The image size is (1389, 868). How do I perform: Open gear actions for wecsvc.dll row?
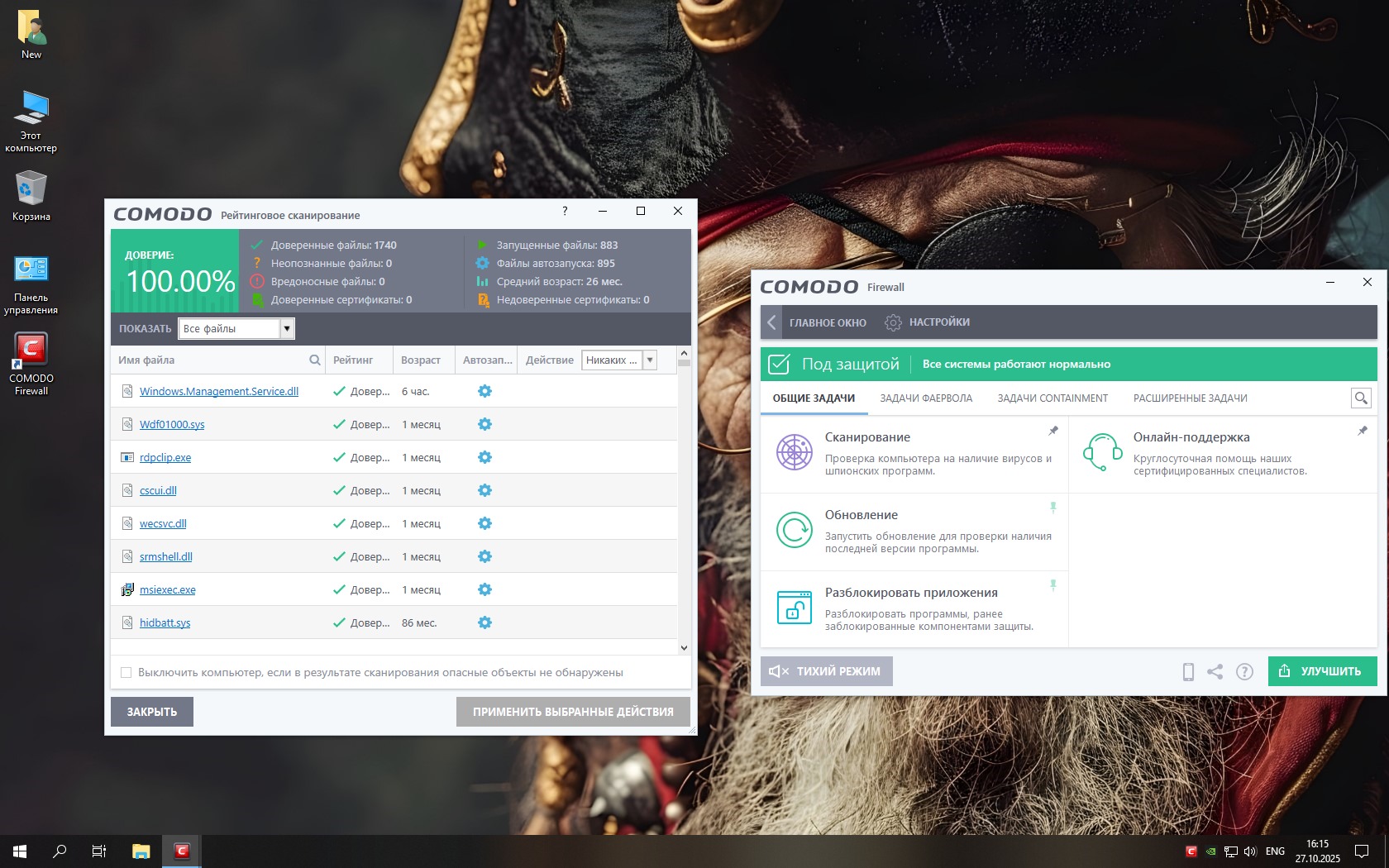[484, 523]
